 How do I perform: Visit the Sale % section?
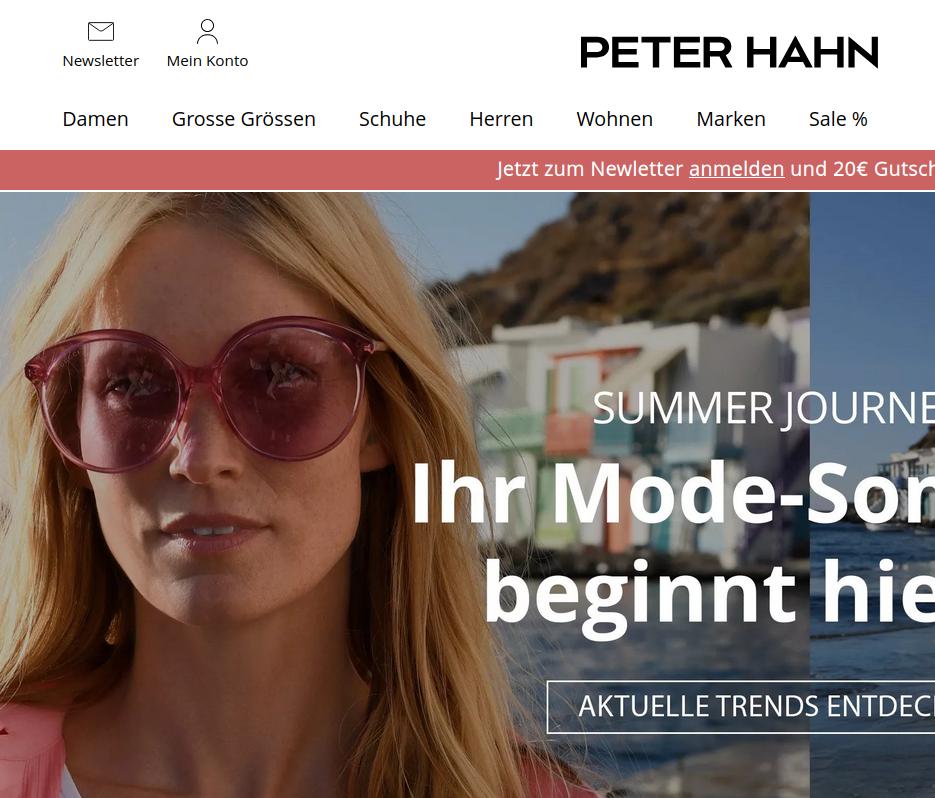coord(838,119)
